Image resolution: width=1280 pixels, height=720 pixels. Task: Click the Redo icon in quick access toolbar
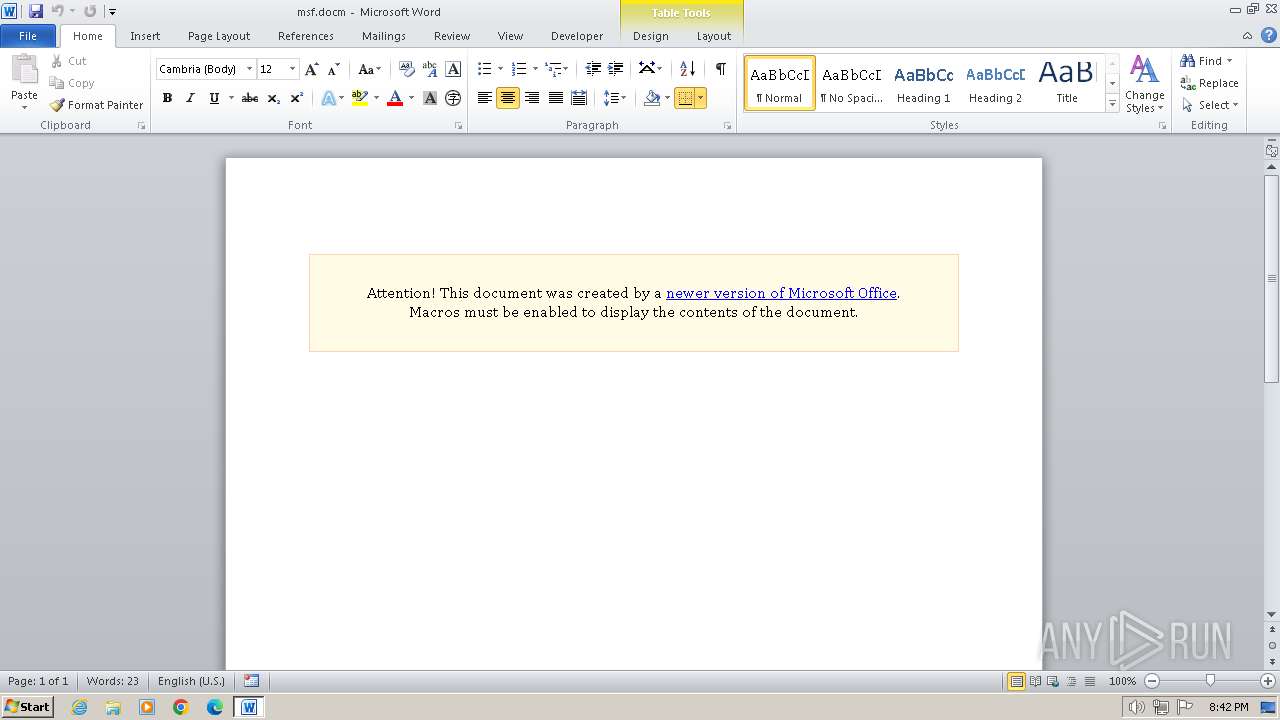click(x=90, y=11)
